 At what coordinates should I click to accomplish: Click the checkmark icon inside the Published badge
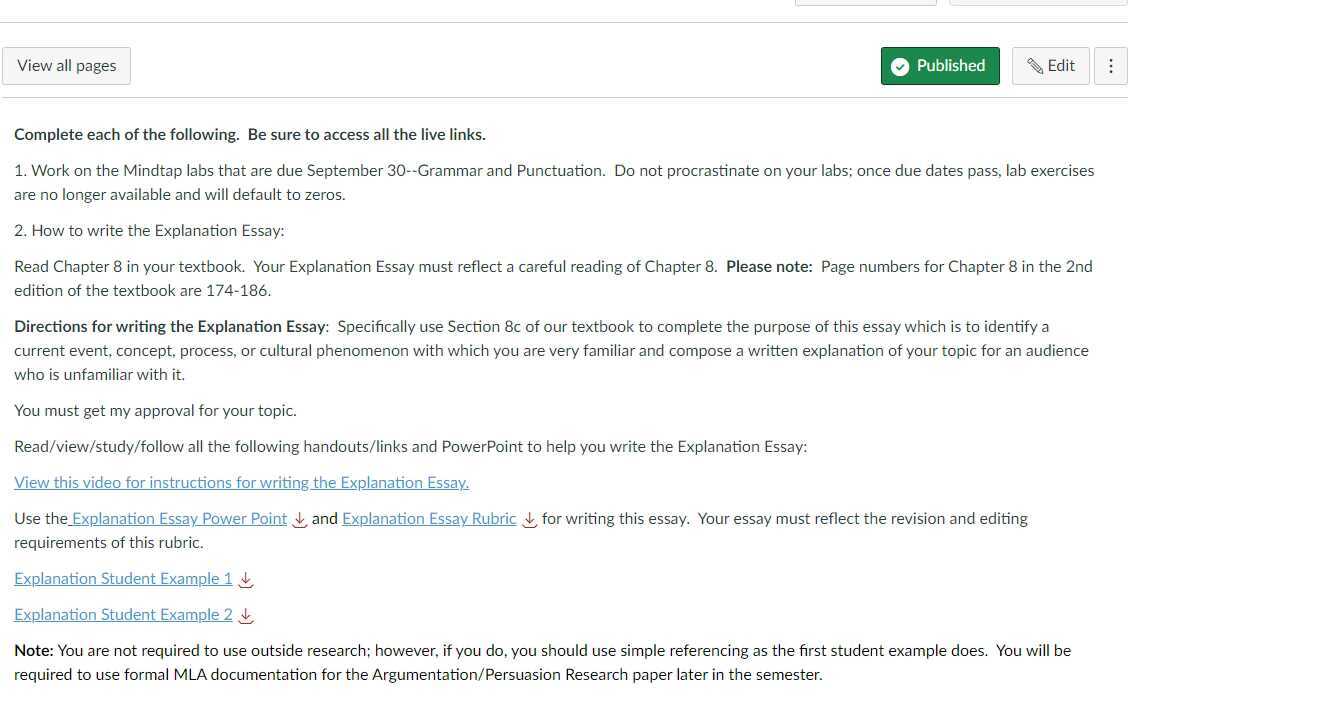(x=900, y=65)
